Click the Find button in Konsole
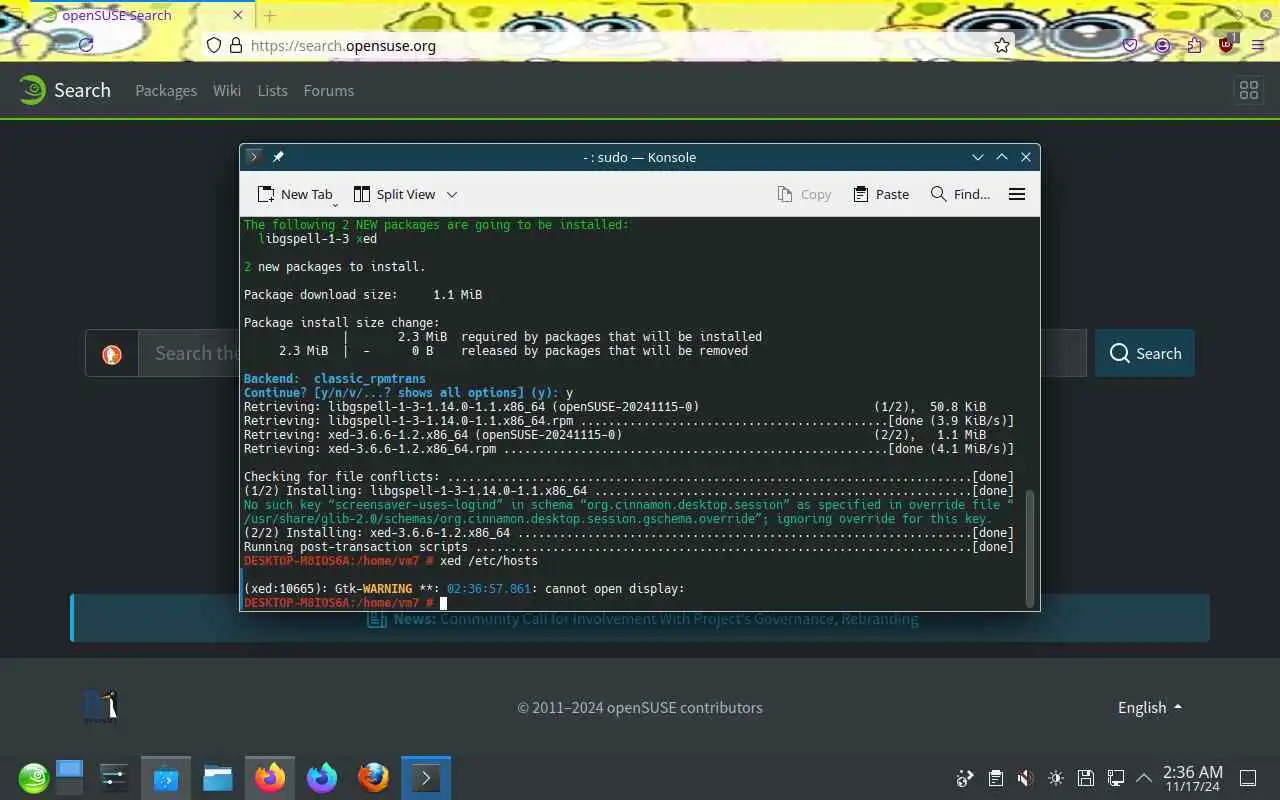The width and height of the screenshot is (1280, 800). [x=960, y=194]
